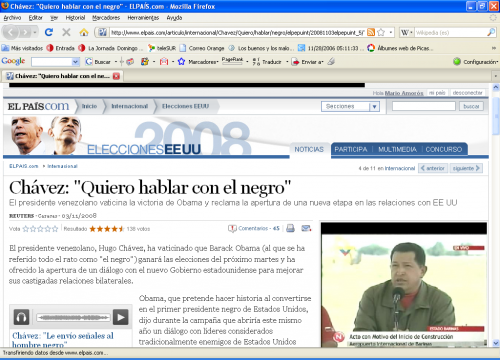
Task: Click the browser Back arrow button
Action: pyautogui.click(x=11, y=32)
